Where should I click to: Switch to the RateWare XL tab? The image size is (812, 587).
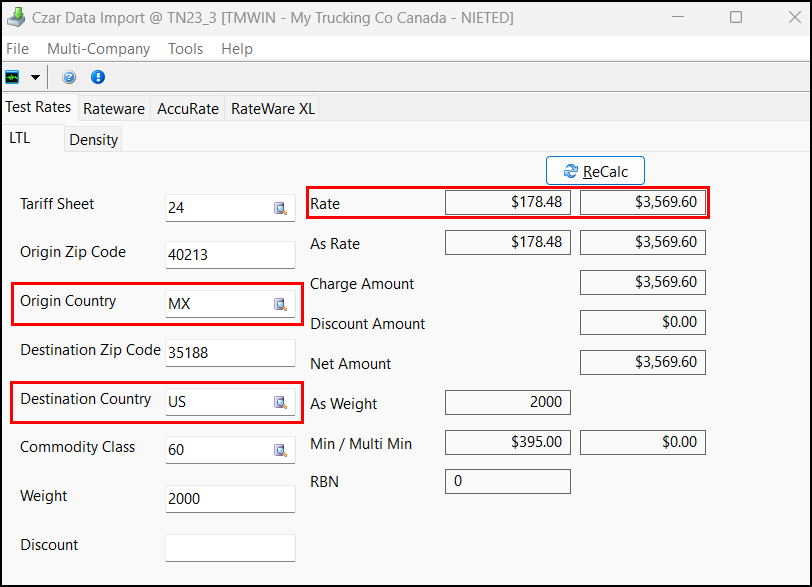tap(271, 107)
